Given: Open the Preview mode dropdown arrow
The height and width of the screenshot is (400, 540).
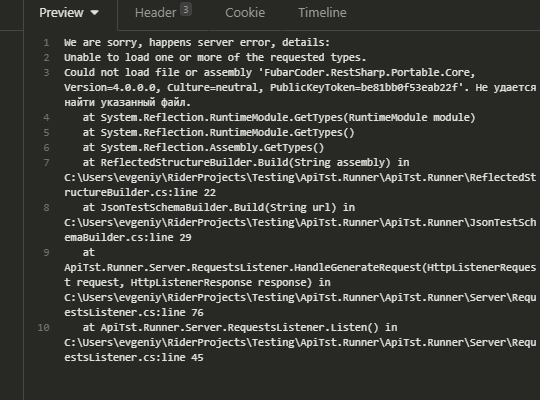Looking at the screenshot, I should click(95, 13).
